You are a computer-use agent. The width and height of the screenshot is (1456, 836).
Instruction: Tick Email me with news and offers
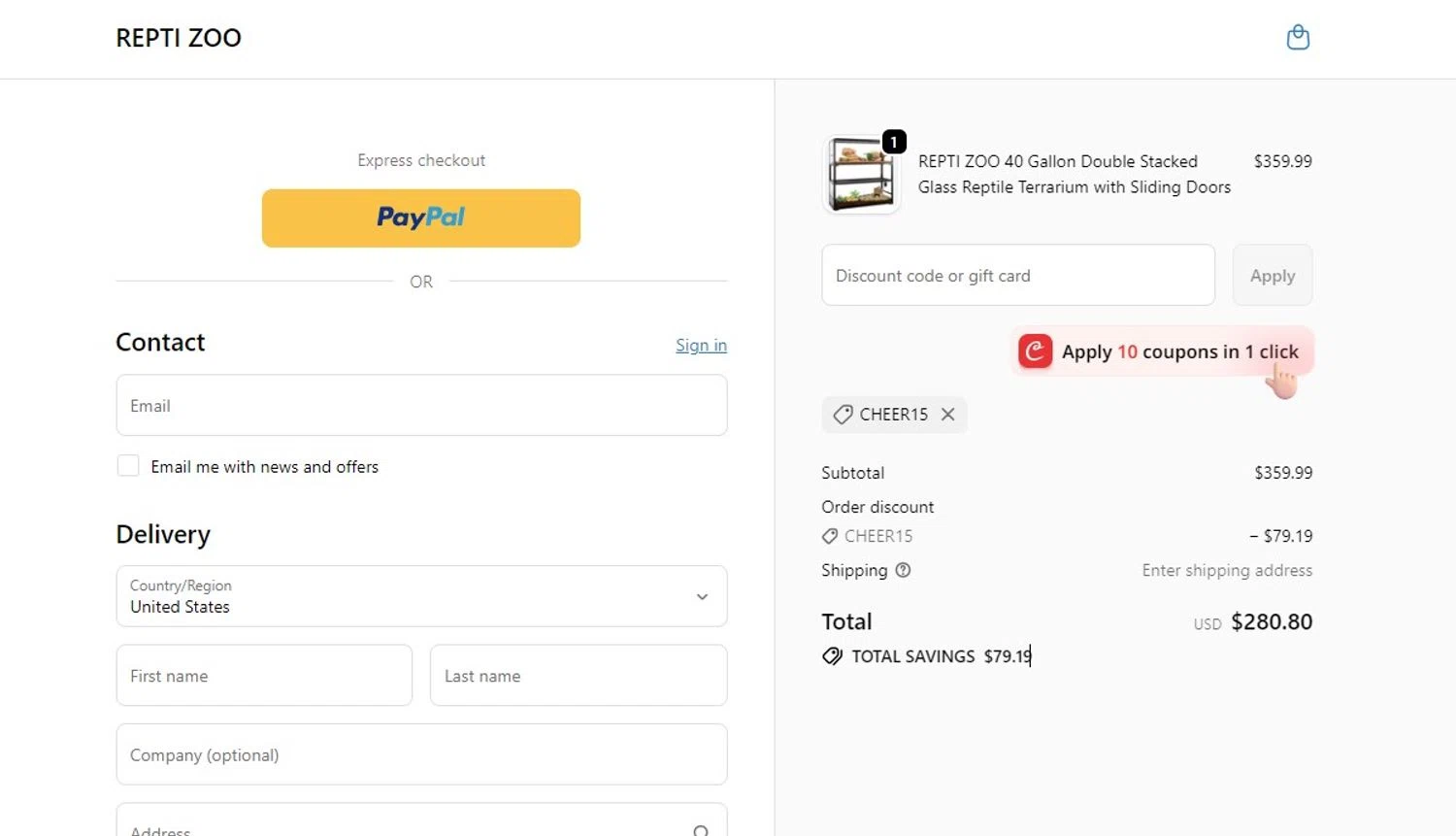click(128, 466)
